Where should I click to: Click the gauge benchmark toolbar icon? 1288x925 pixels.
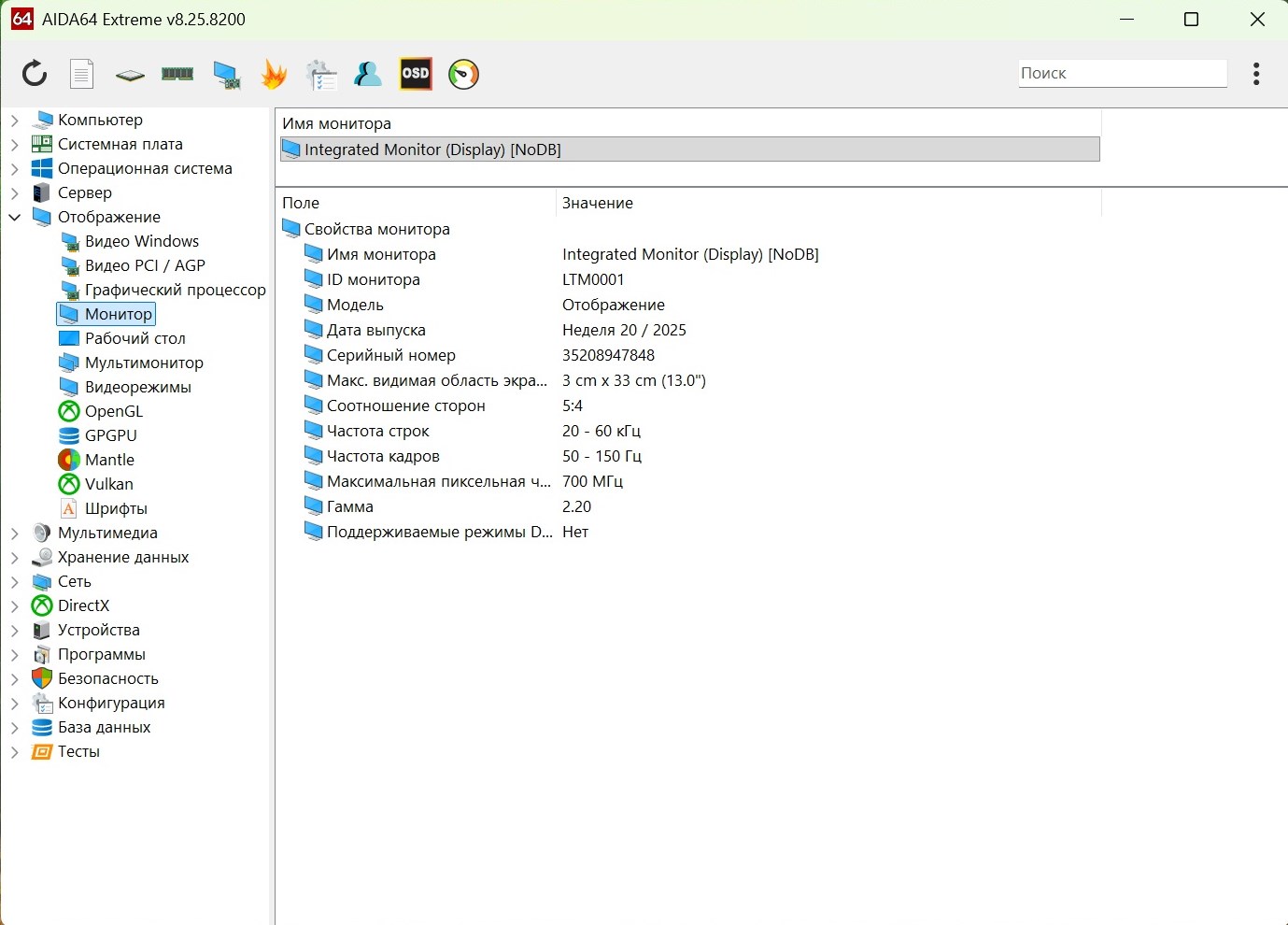(463, 74)
